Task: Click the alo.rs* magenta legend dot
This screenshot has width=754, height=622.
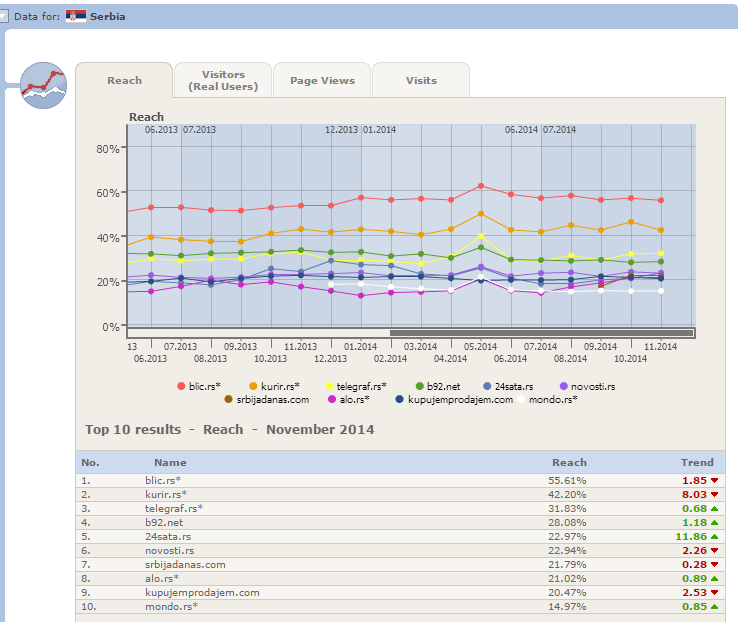Action: [332, 399]
